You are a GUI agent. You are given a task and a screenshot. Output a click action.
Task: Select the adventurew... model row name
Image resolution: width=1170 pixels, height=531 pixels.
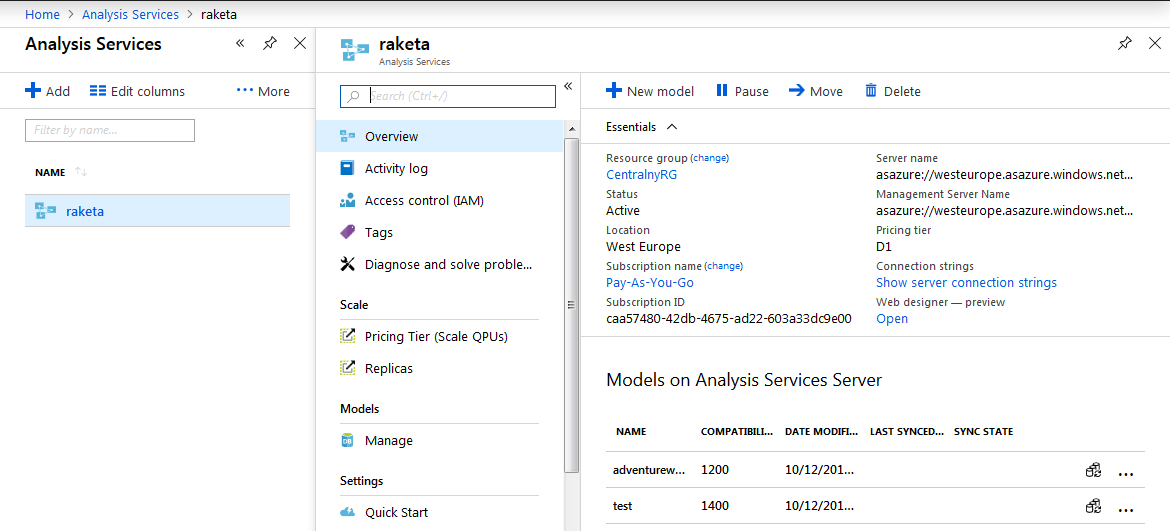click(648, 470)
